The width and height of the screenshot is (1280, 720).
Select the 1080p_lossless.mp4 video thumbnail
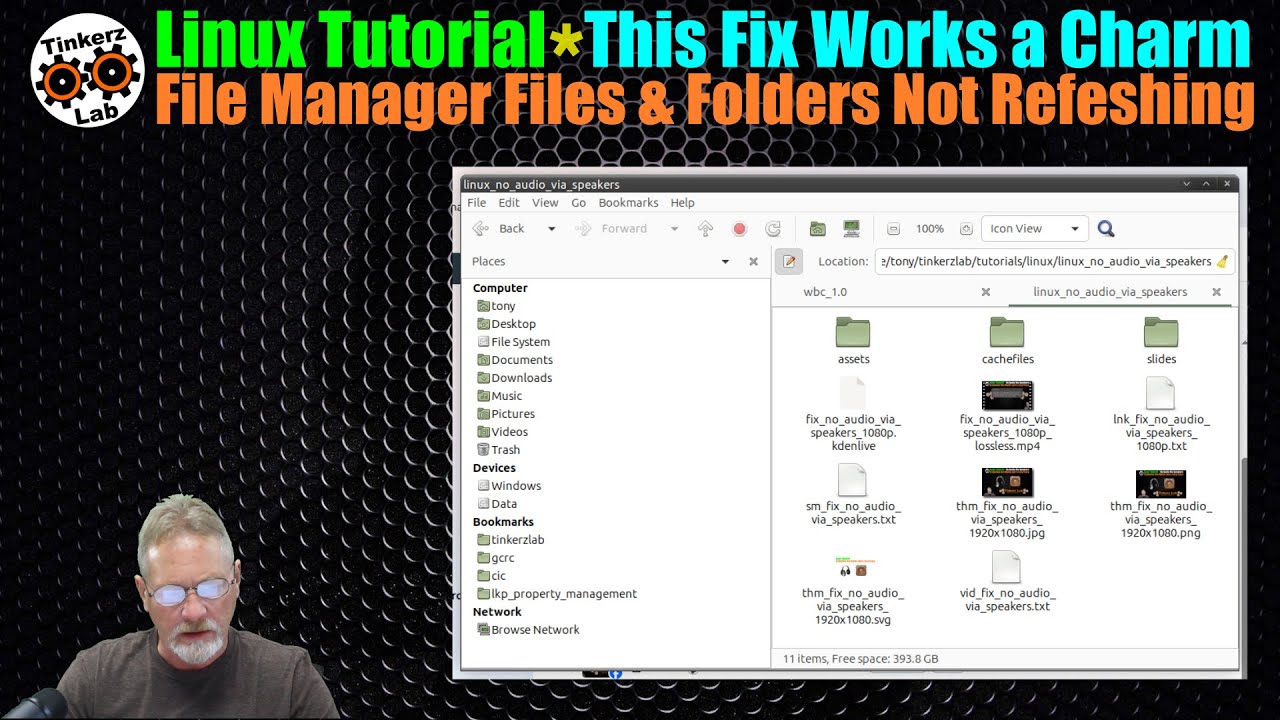(x=1007, y=396)
